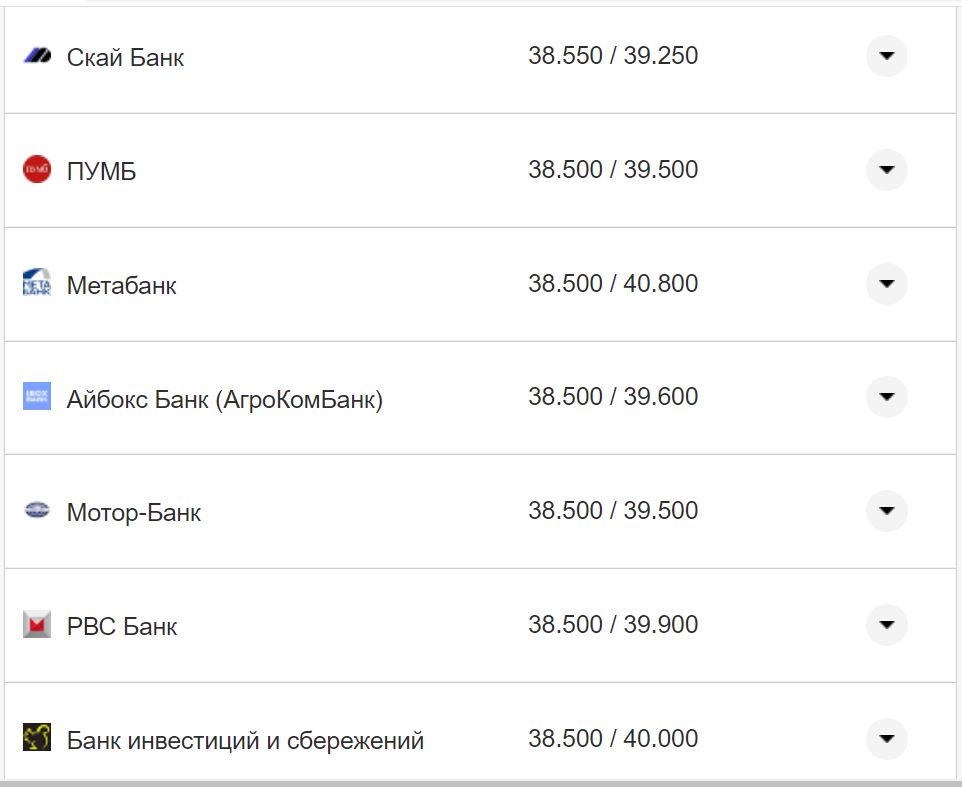Click the Скай Банк logo icon

[38, 57]
